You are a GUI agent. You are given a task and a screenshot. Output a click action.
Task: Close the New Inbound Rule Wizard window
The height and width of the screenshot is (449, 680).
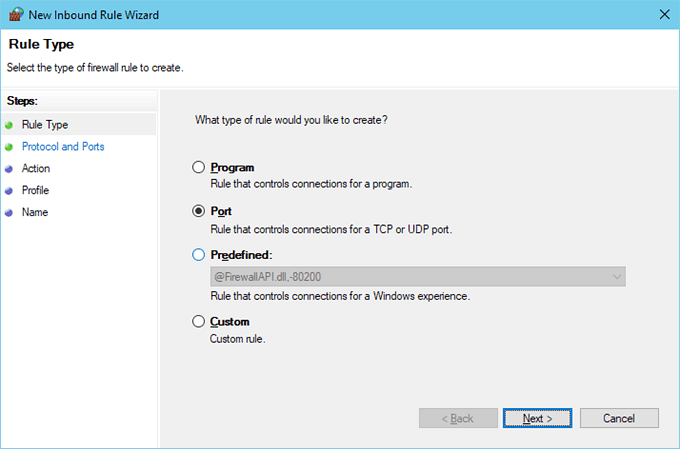(x=665, y=14)
